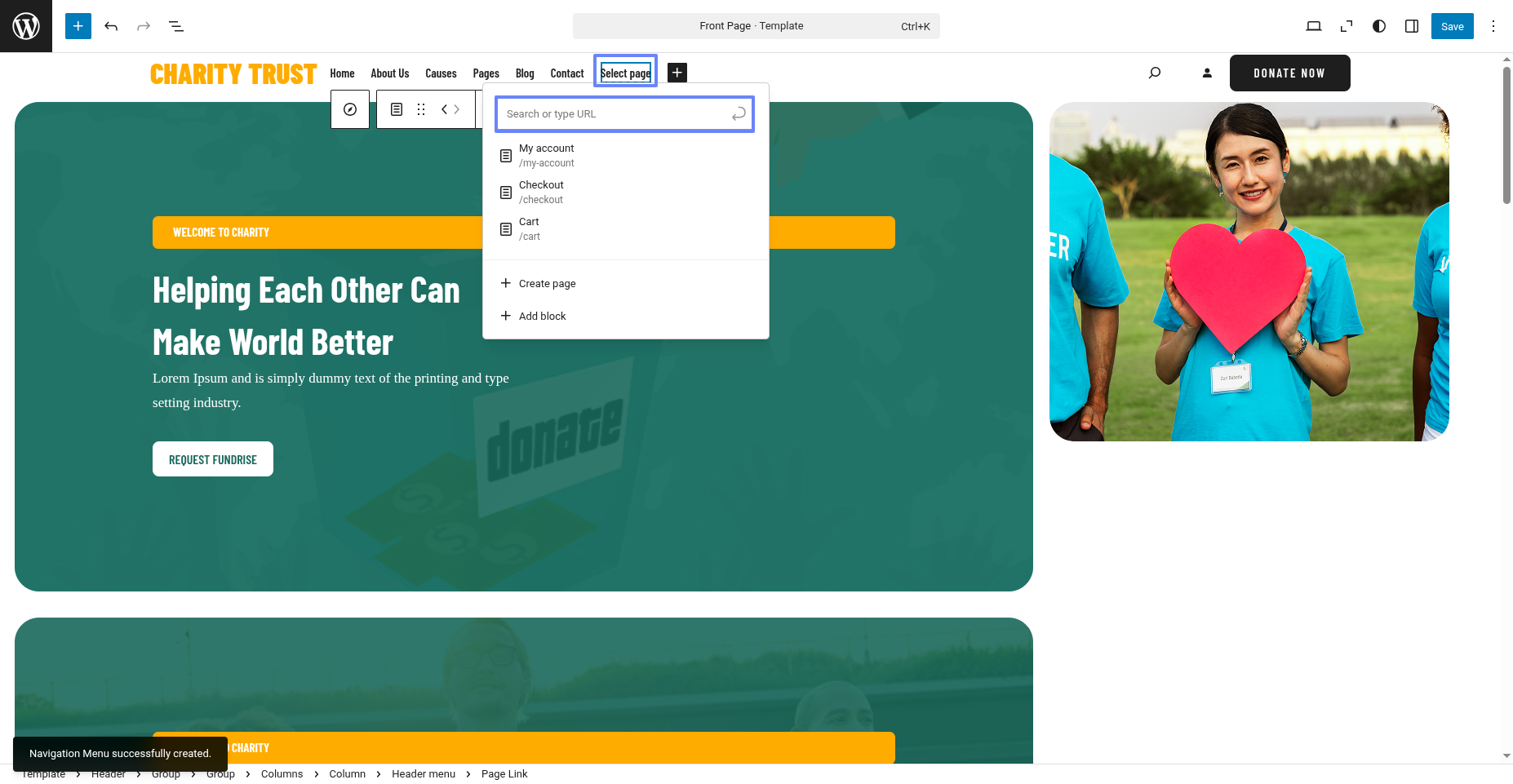The image size is (1513, 784).
Task: Click Columns in the block breadcrumb
Action: coord(282,774)
